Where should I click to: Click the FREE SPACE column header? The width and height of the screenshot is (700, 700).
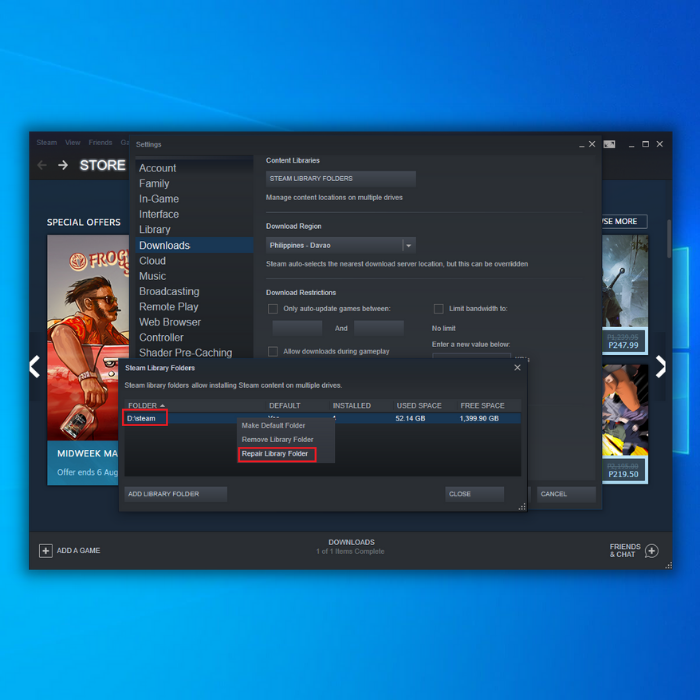482,405
